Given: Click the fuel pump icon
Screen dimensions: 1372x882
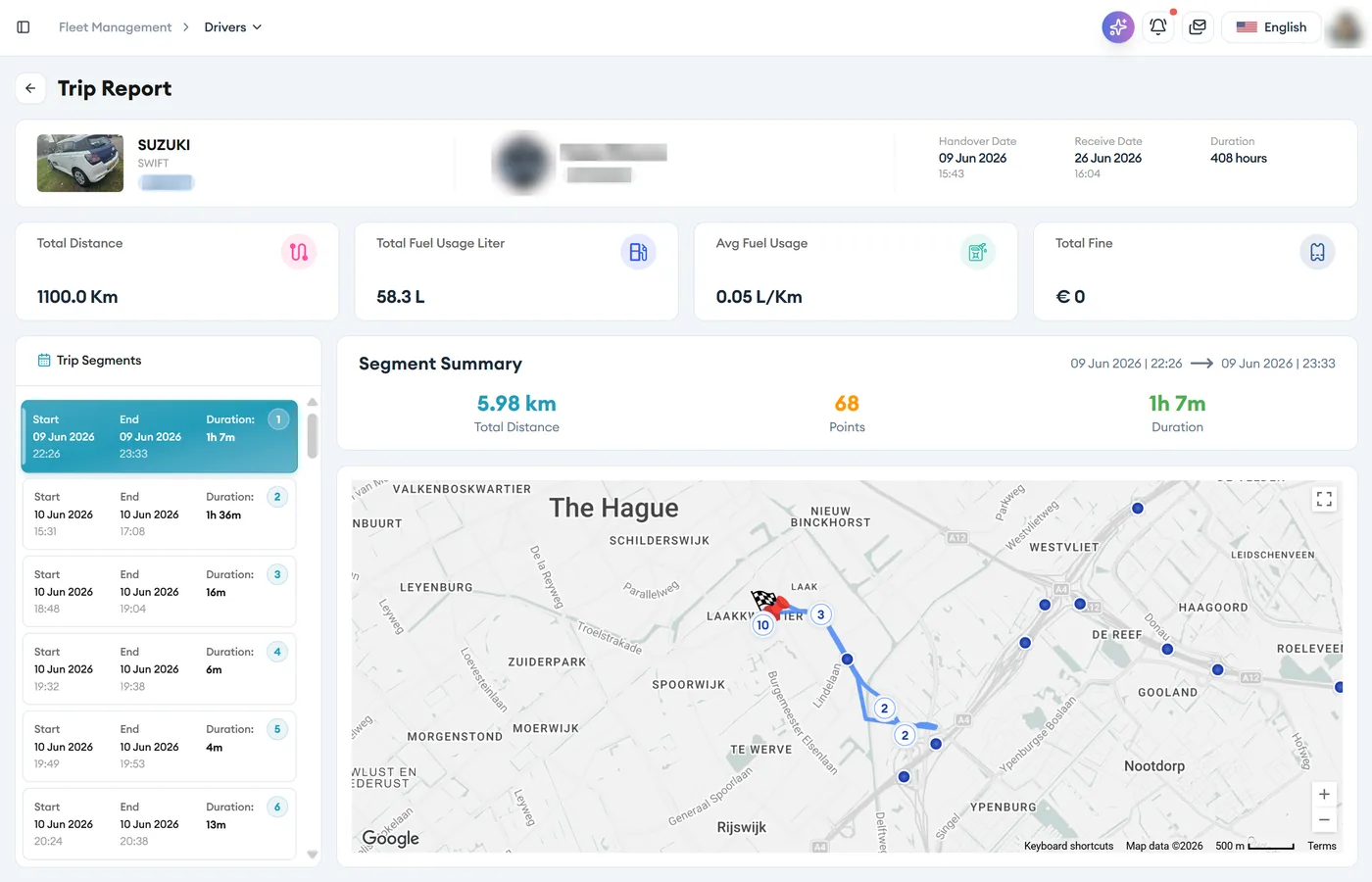Looking at the screenshot, I should click(638, 252).
